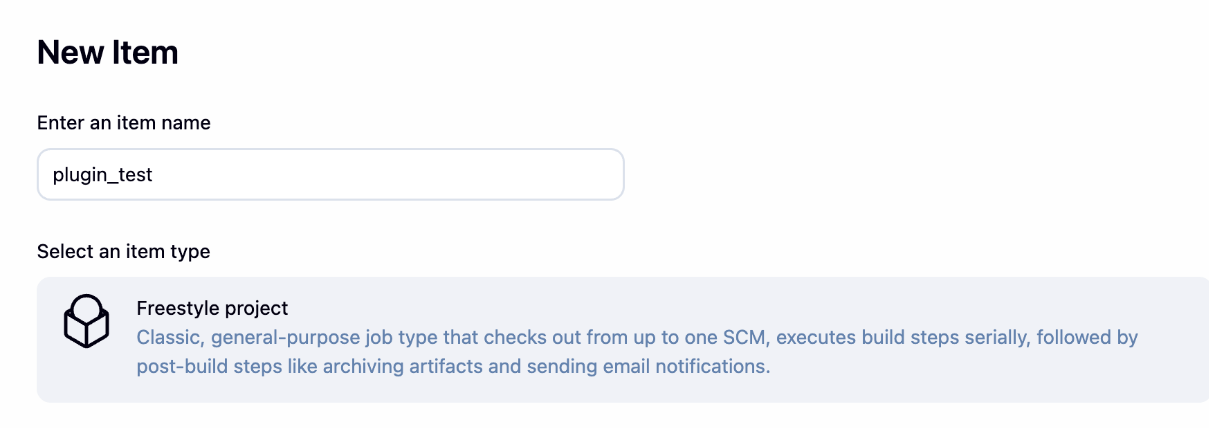Click the 'Select an item type' label
The image size is (1209, 428).
point(123,251)
